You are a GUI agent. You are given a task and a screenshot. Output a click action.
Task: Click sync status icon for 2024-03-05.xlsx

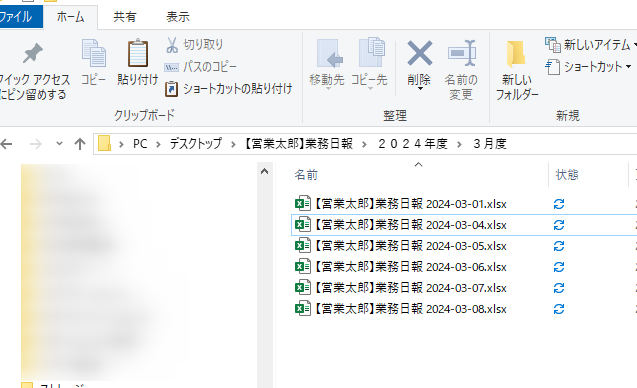coord(559,246)
